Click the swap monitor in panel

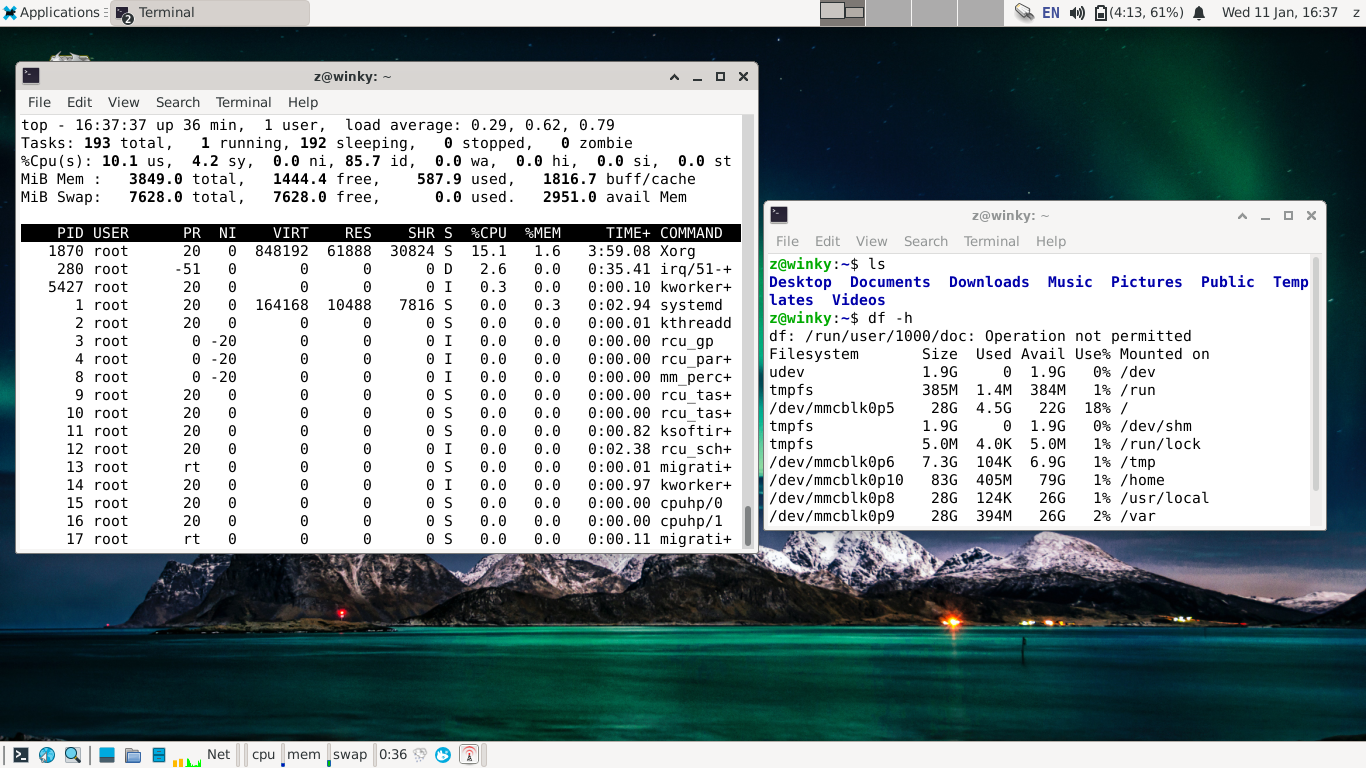click(x=350, y=755)
